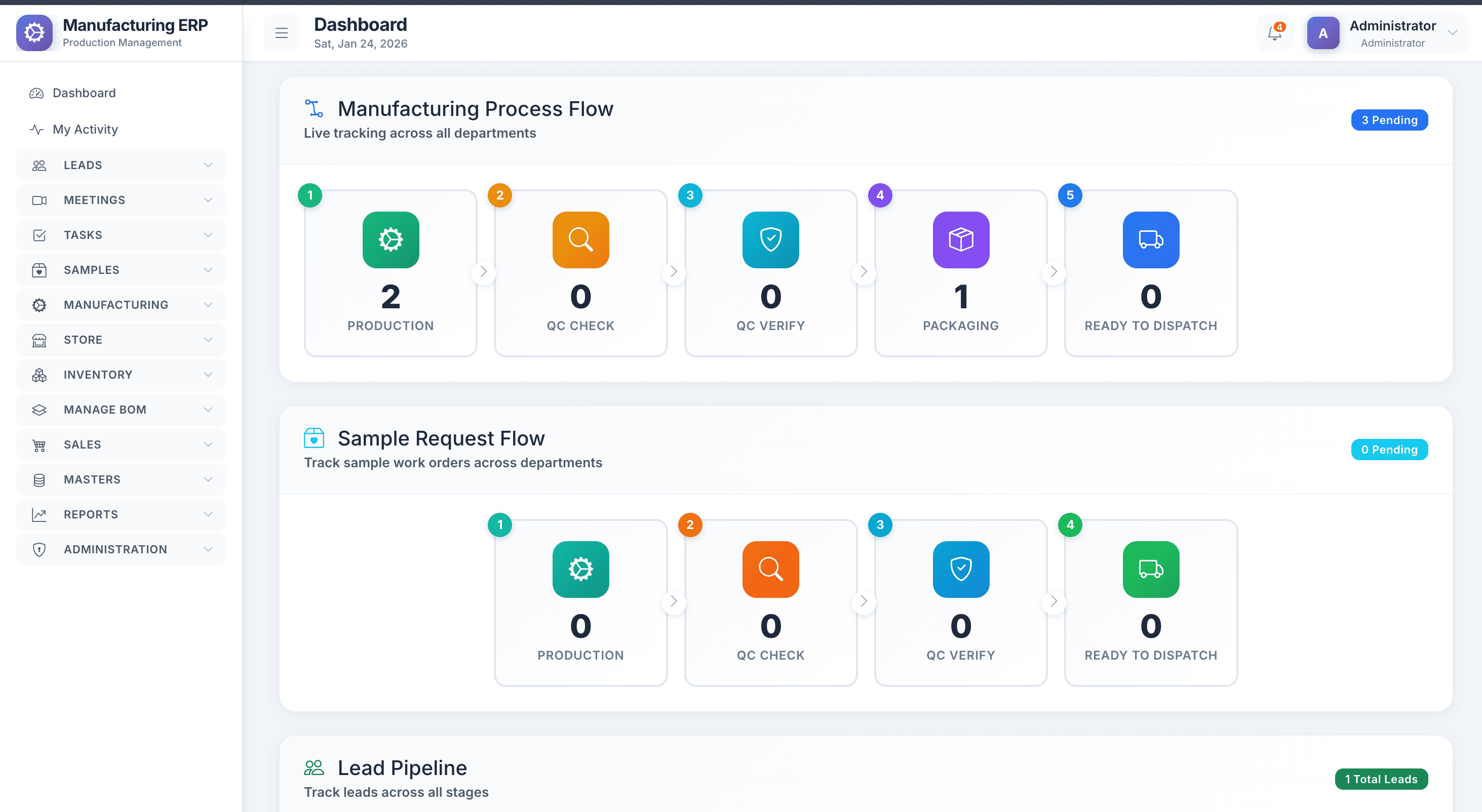Screen dimensions: 1482x812
Task: Click the QC Verify card in Manufacturing flow
Action: [x=770, y=273]
